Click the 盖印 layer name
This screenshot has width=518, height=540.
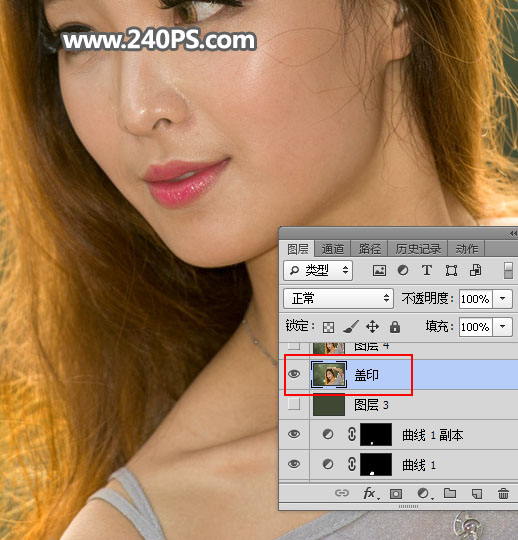coord(366,375)
